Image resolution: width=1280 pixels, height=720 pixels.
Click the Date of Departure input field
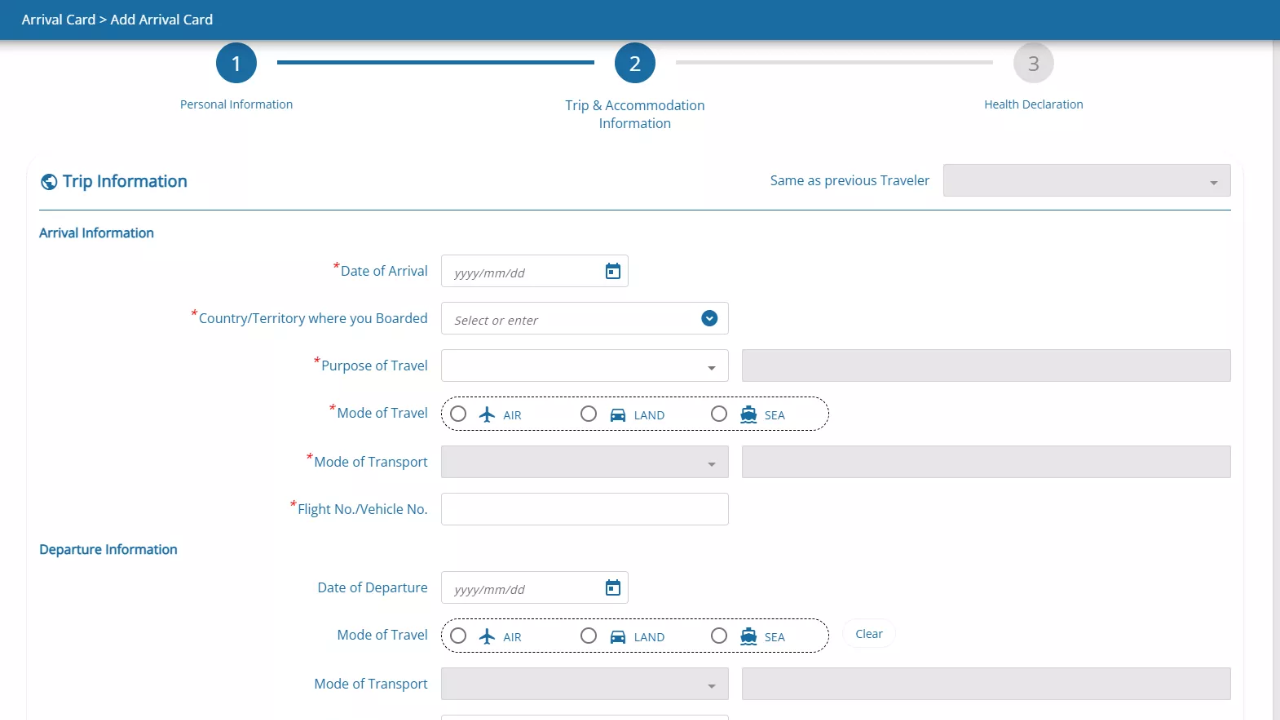click(x=534, y=588)
